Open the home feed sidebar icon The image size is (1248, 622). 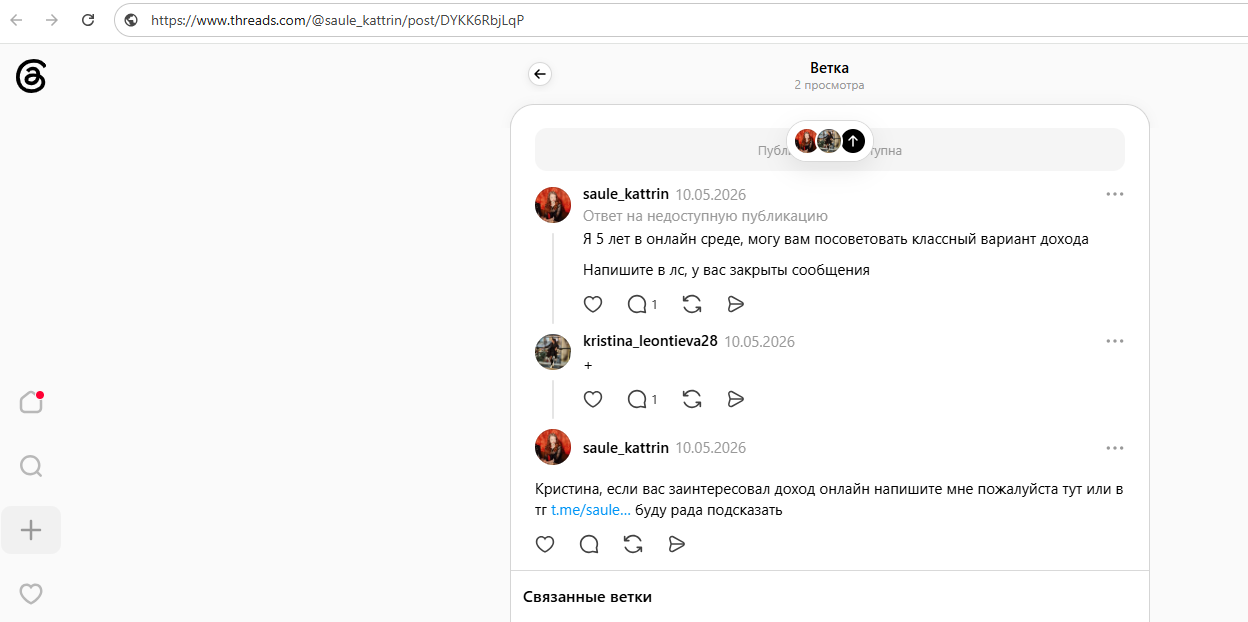tap(31, 402)
